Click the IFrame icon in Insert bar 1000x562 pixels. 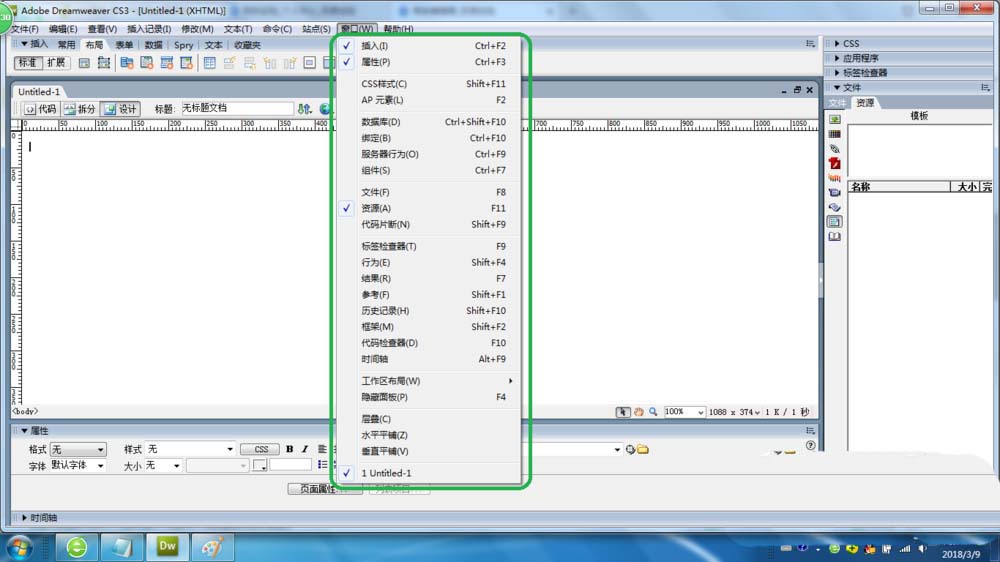(x=309, y=63)
